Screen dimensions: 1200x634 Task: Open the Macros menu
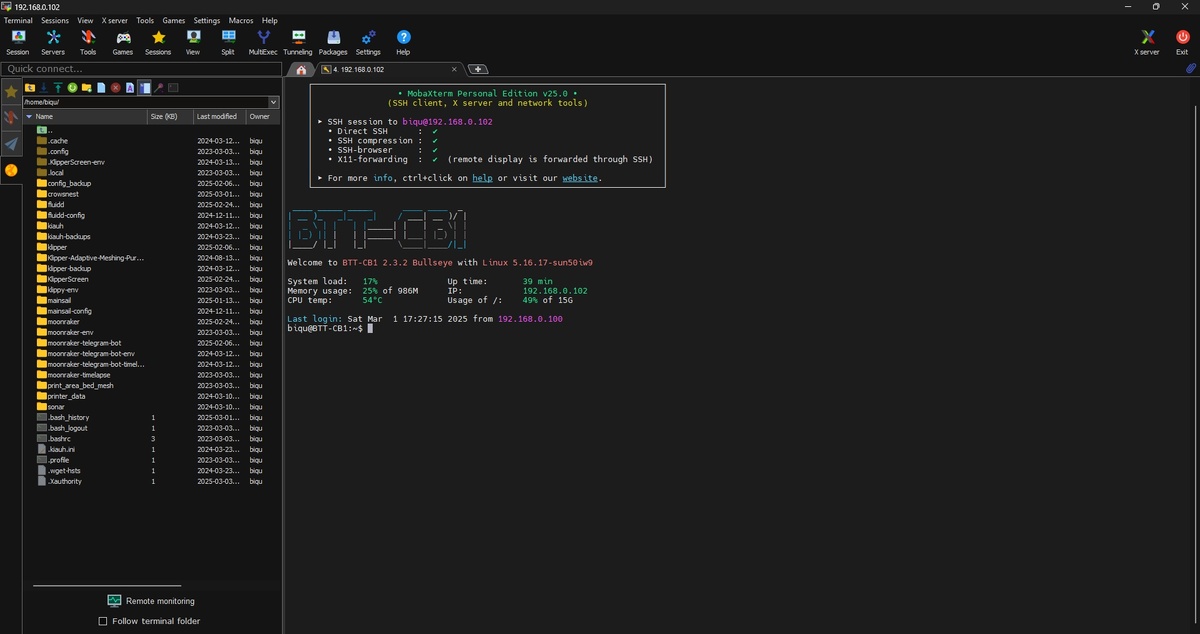tap(240, 20)
